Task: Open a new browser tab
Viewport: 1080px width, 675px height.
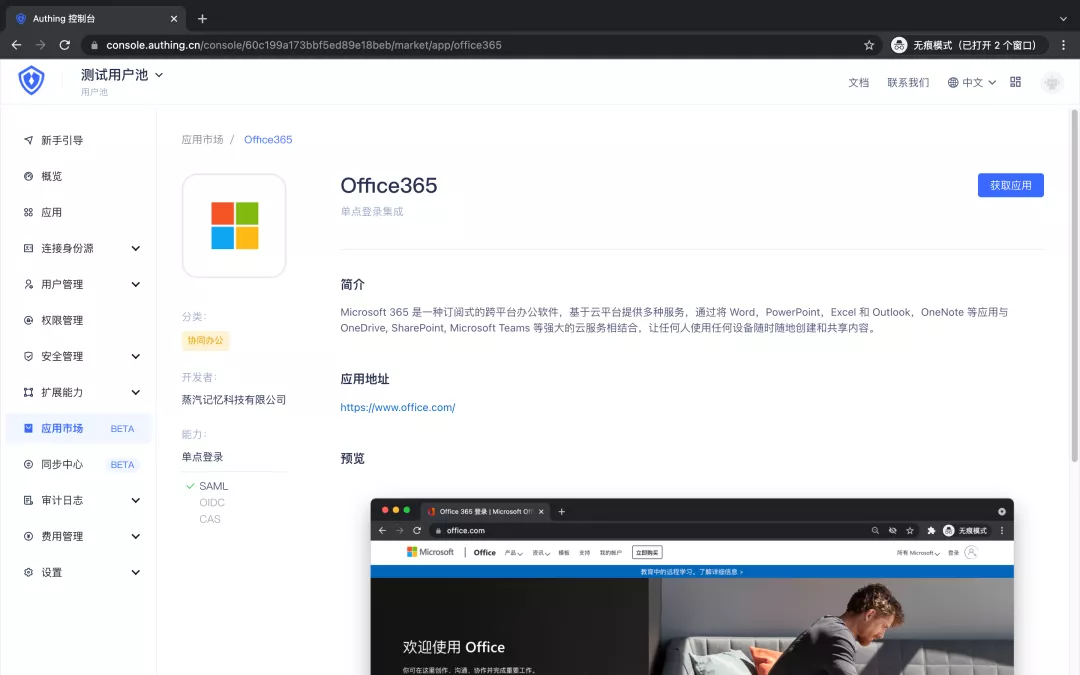Action: [202, 19]
